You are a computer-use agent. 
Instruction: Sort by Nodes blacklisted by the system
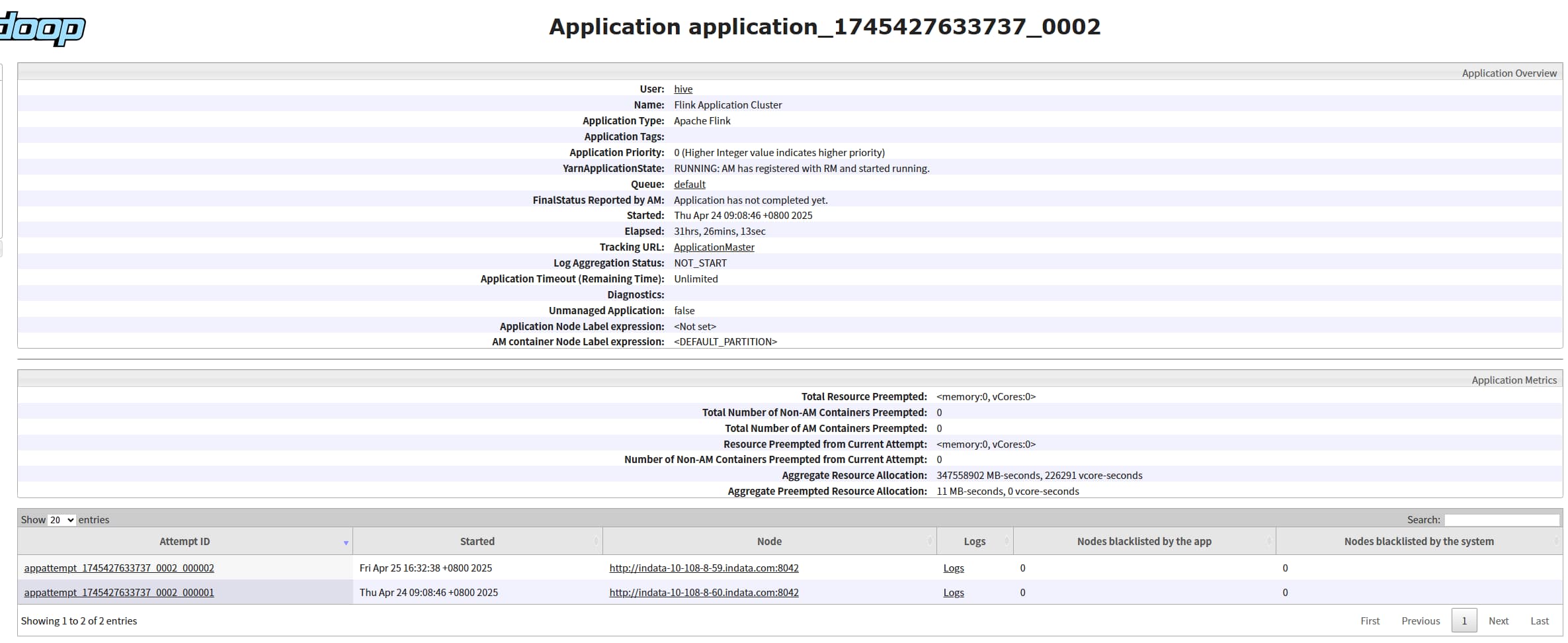(x=1419, y=541)
